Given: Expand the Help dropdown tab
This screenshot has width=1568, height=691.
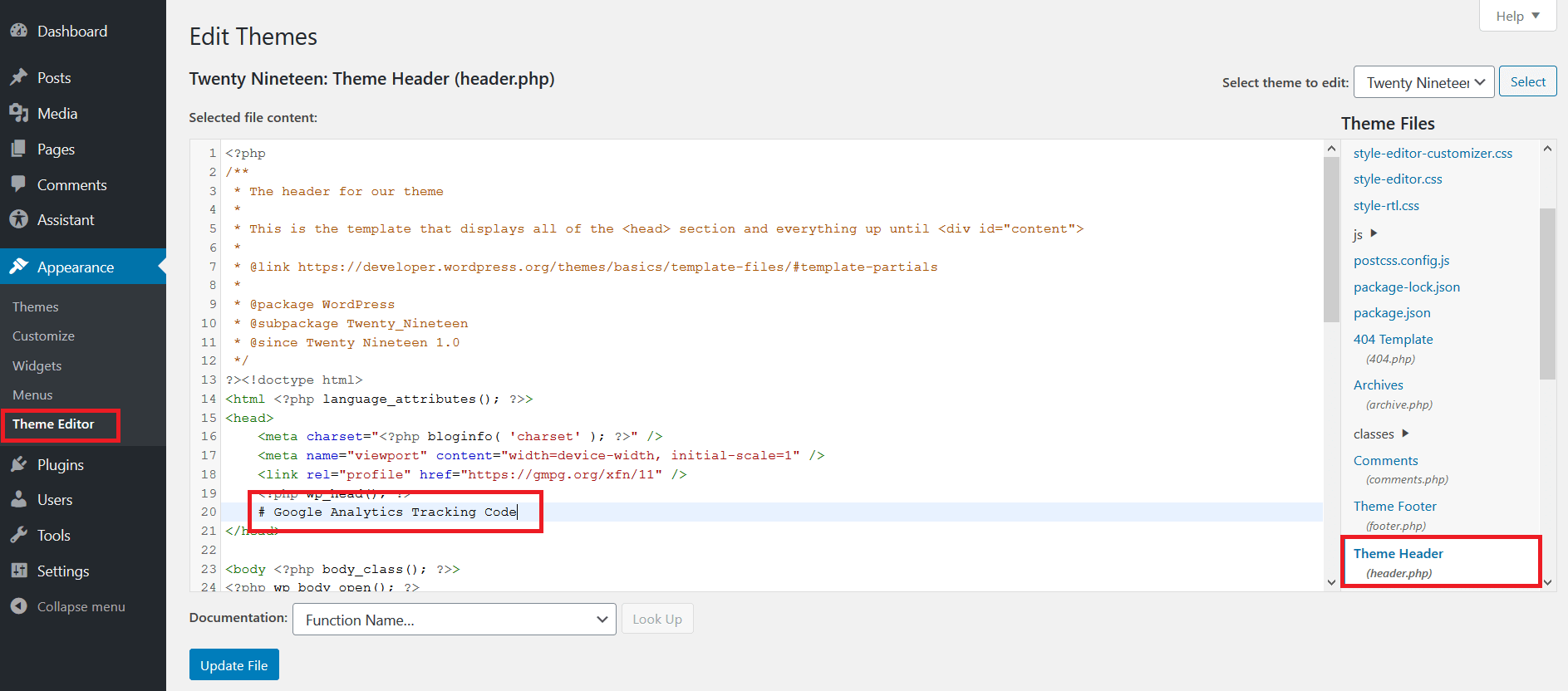Looking at the screenshot, I should pyautogui.click(x=1517, y=16).
